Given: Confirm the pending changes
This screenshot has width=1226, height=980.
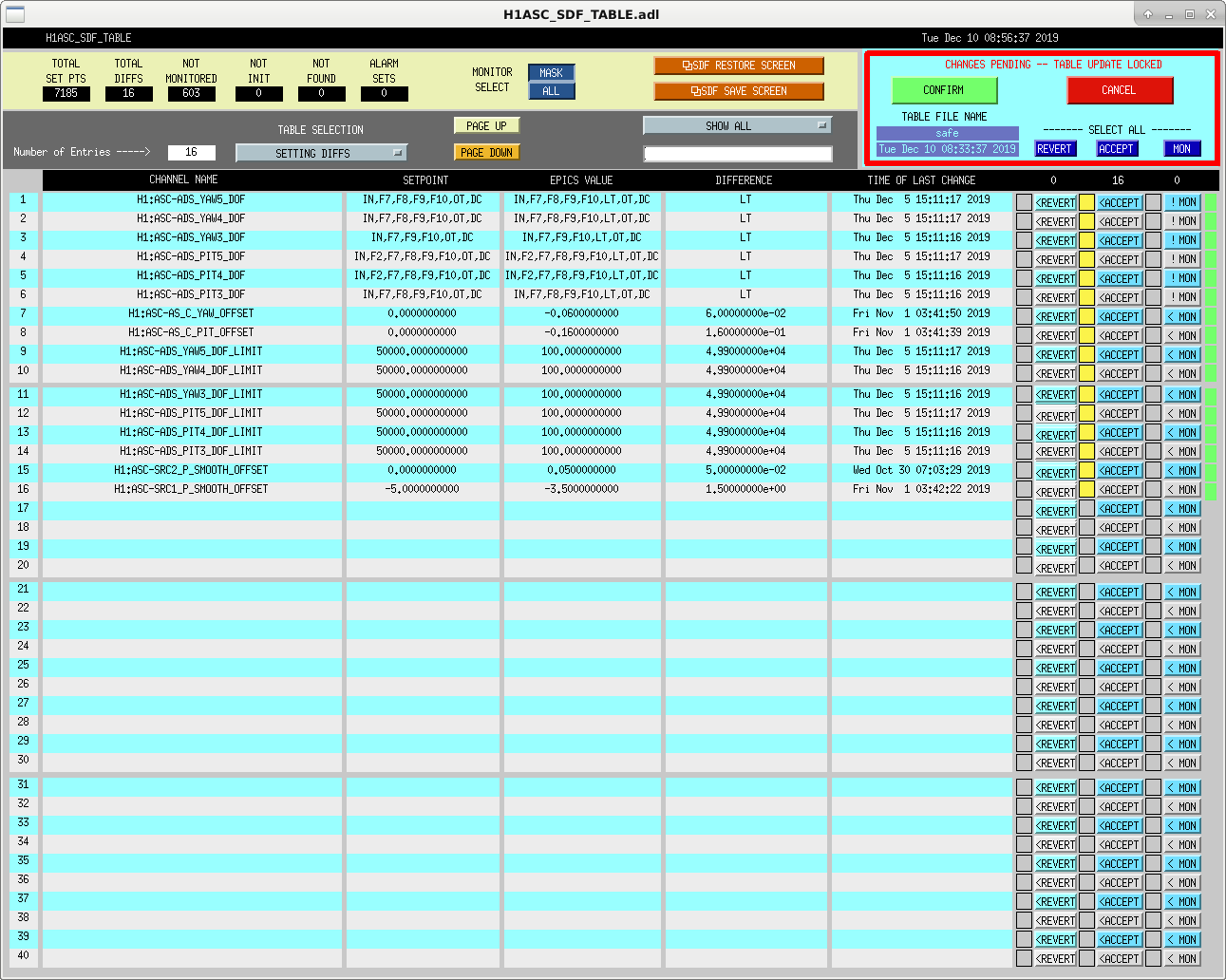Looking at the screenshot, I should pos(944,90).
